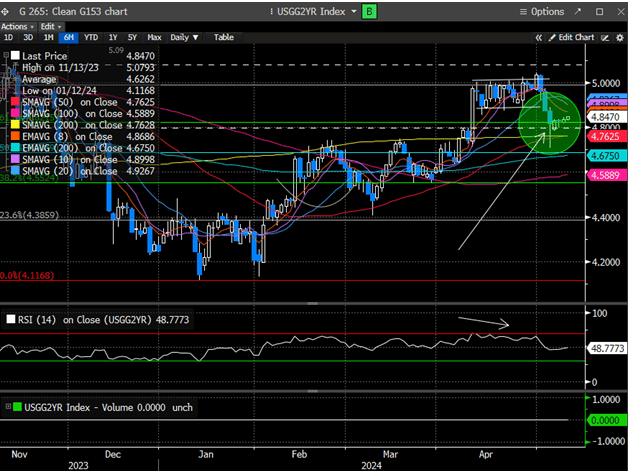This screenshot has height=471, width=629.
Task: Toggle the RSI (14) legend square
Action: pyautogui.click(x=11, y=321)
